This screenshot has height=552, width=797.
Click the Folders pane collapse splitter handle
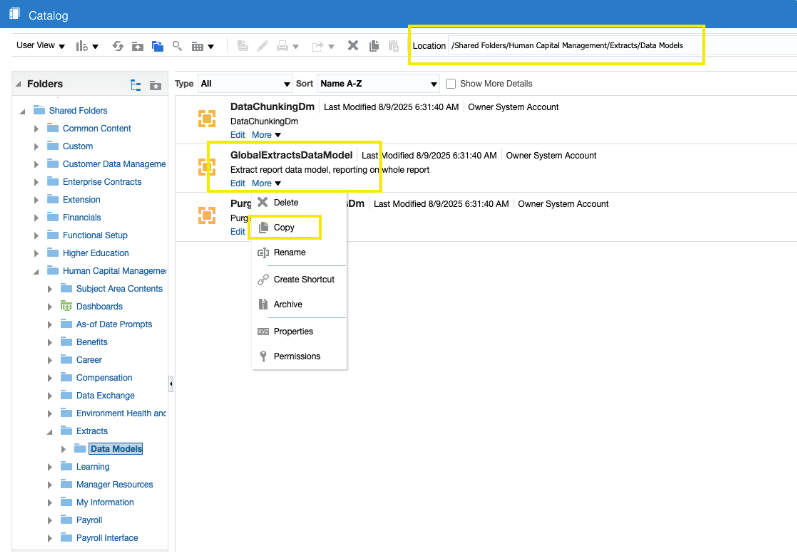tap(171, 384)
